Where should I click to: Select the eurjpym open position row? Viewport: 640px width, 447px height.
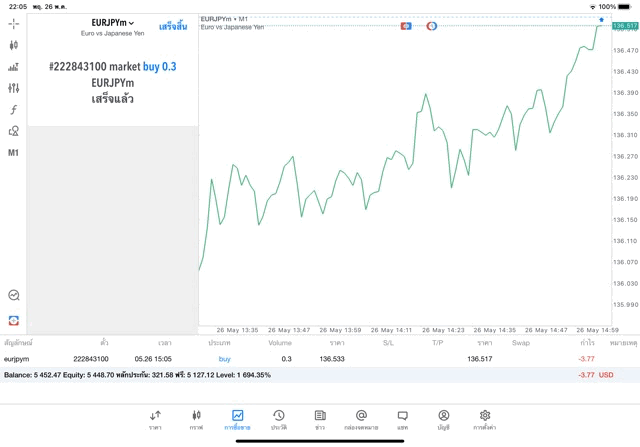[x=300, y=358]
